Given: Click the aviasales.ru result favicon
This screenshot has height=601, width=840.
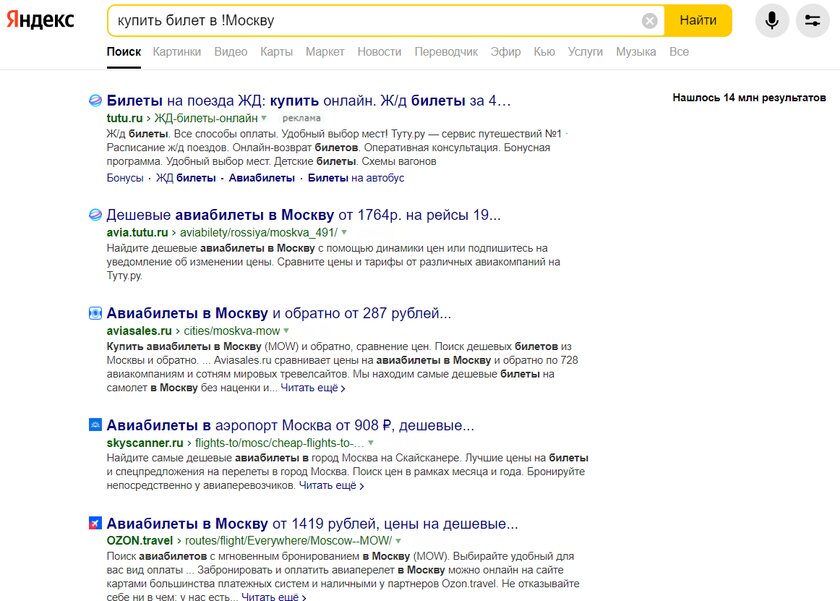Looking at the screenshot, I should (x=95, y=313).
